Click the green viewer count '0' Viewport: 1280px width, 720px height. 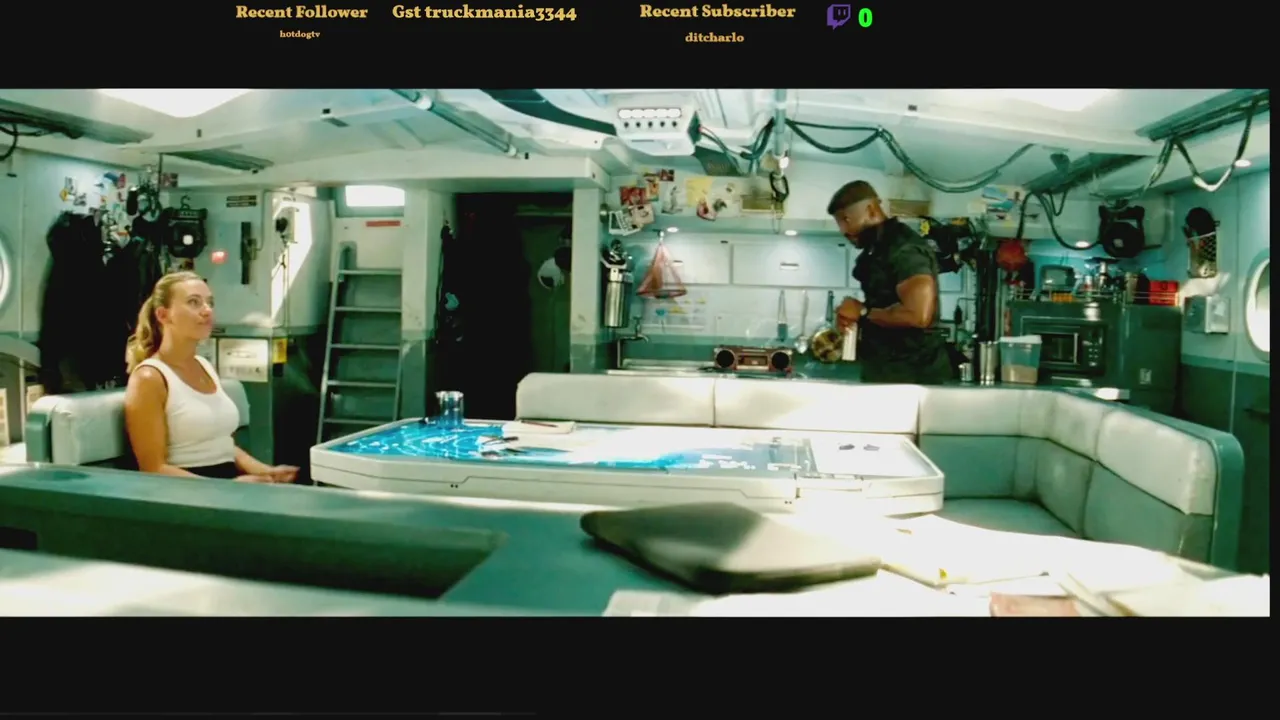click(865, 18)
